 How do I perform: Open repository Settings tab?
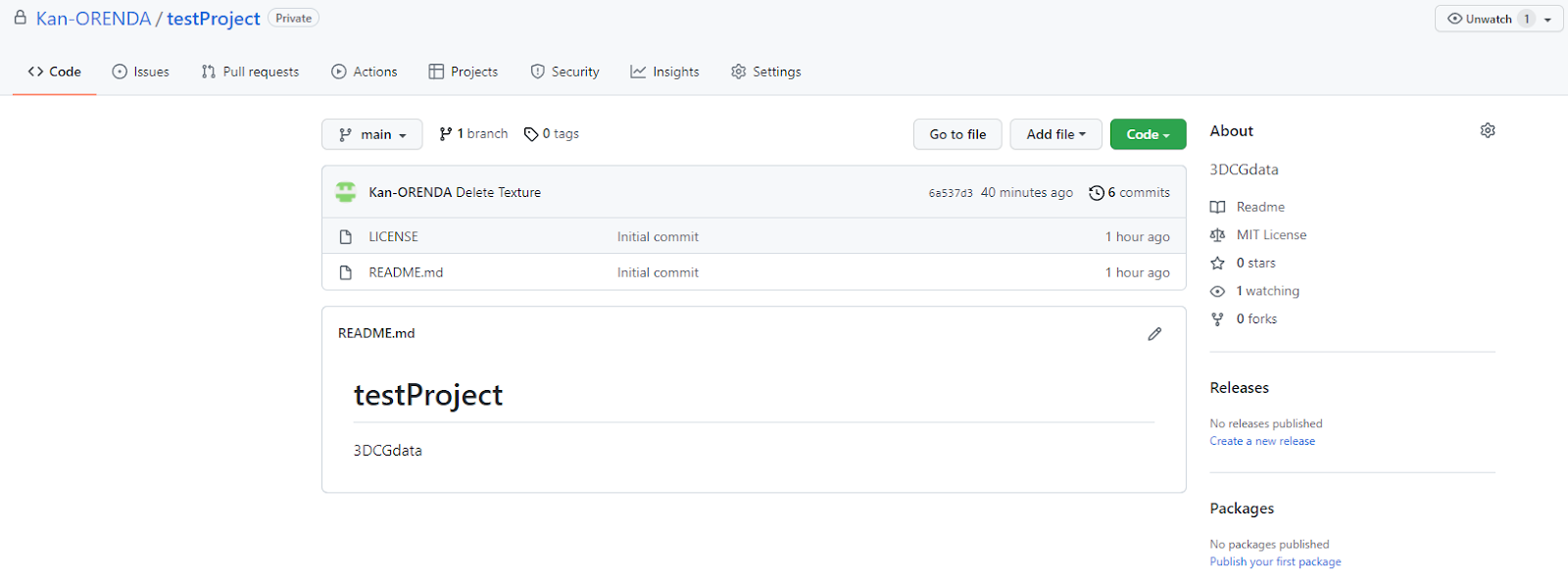pos(765,72)
